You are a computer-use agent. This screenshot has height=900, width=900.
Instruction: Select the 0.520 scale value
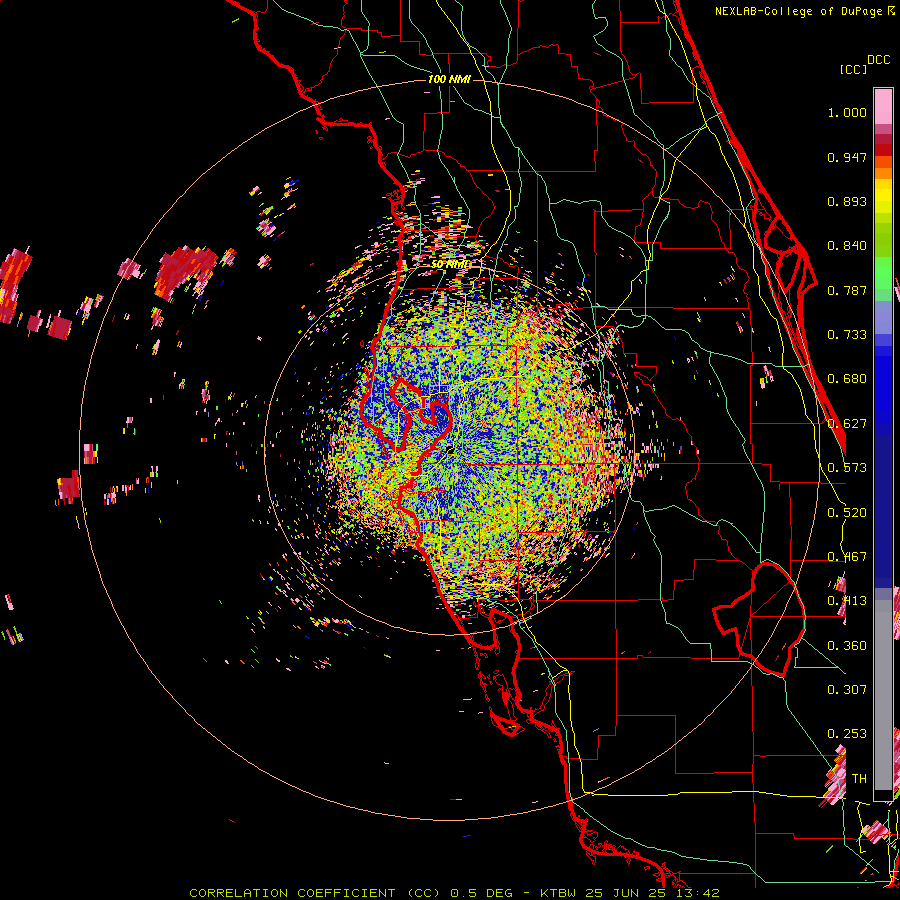pyautogui.click(x=847, y=513)
